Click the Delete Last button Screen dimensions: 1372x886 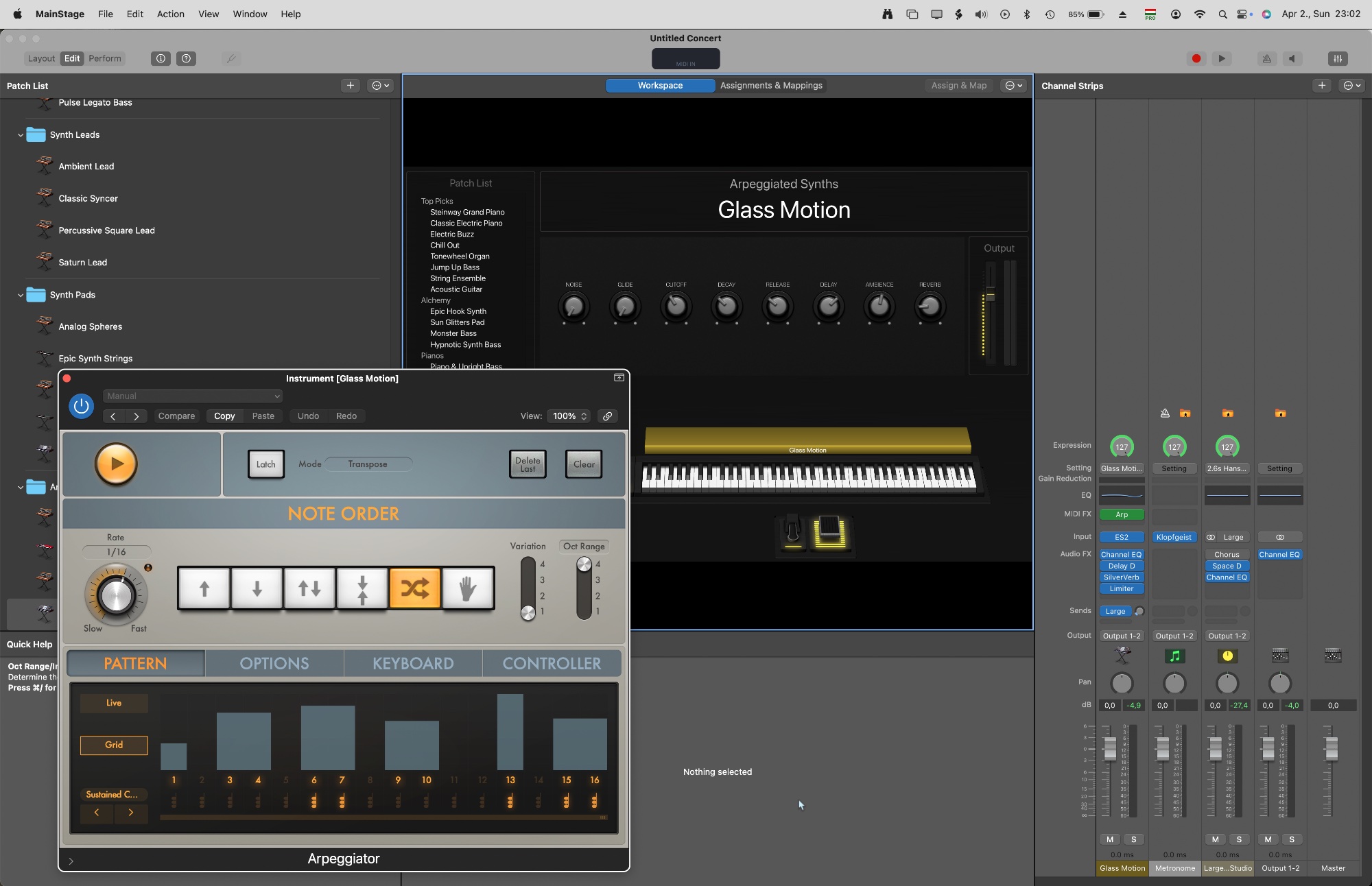528,464
